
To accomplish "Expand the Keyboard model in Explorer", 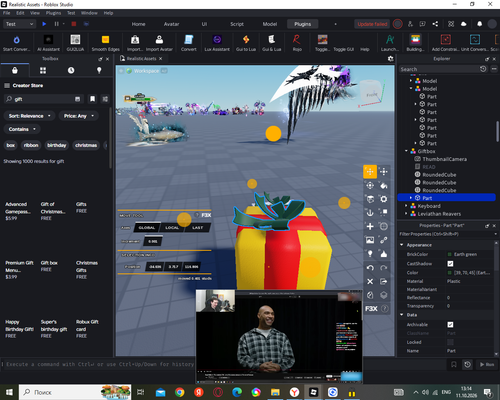I will (406, 206).
